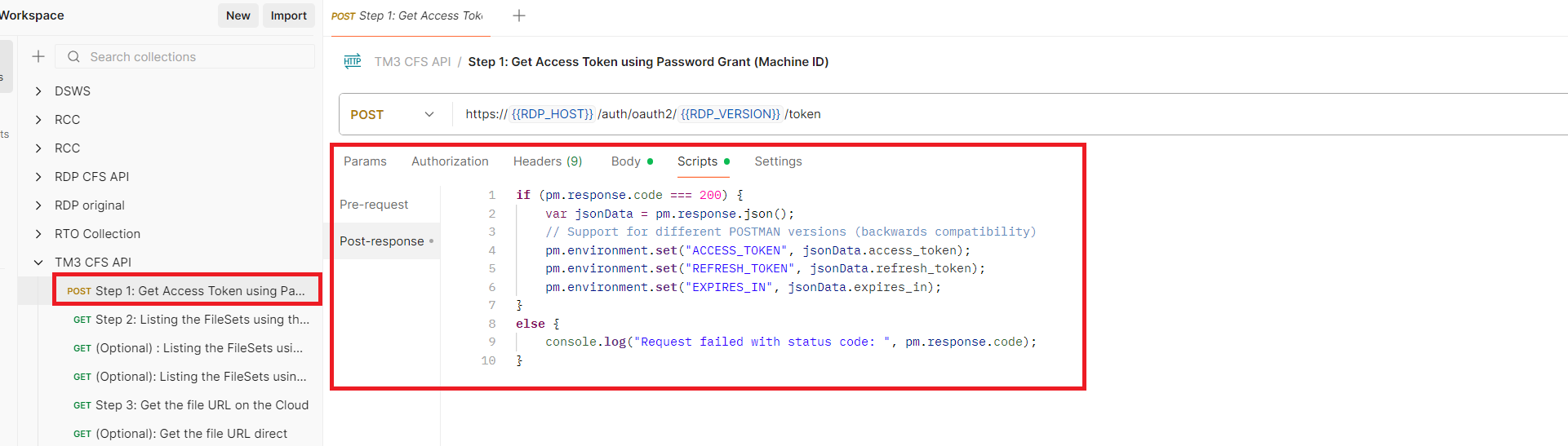Switch to the Params tab

click(x=365, y=161)
